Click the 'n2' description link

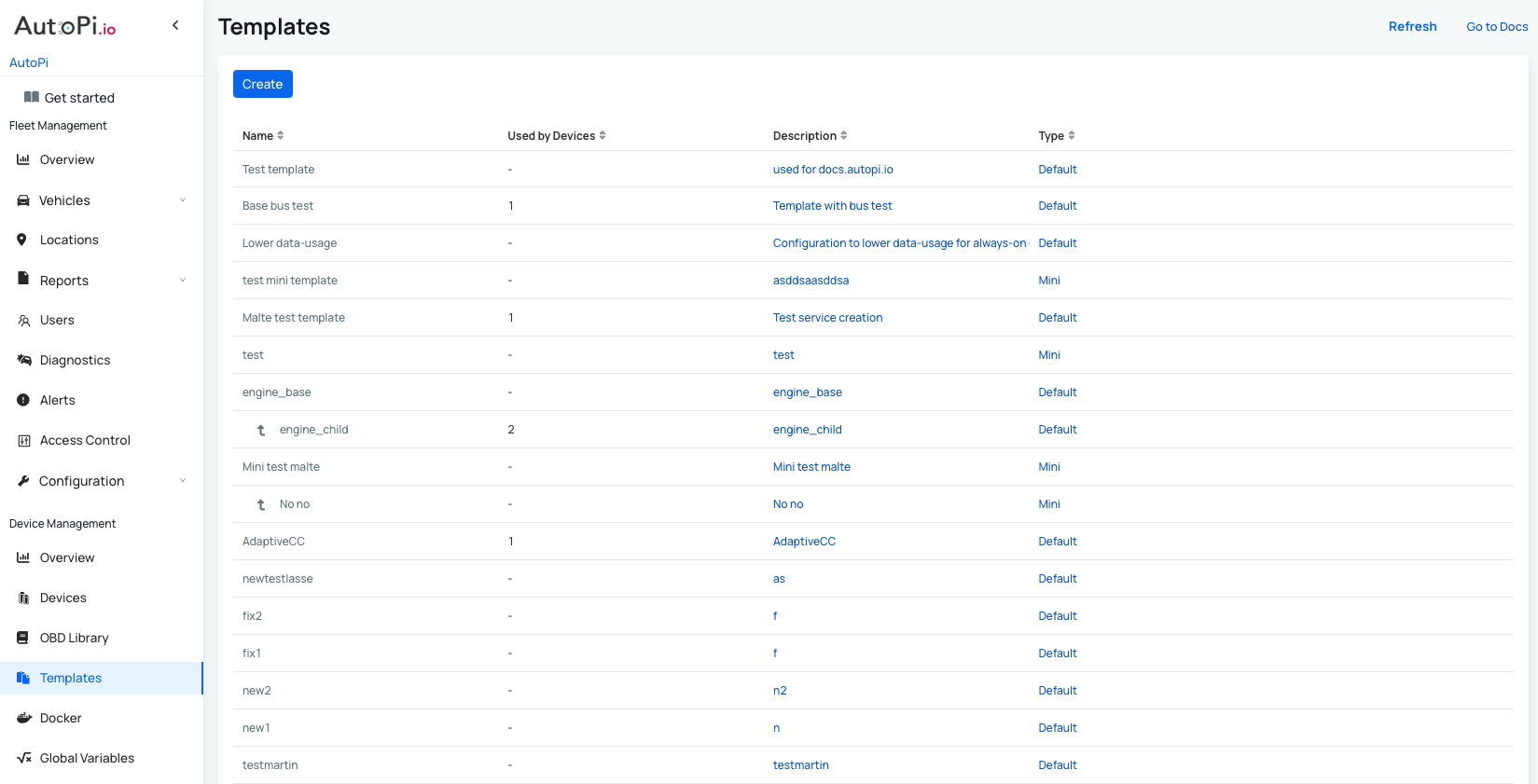click(780, 691)
